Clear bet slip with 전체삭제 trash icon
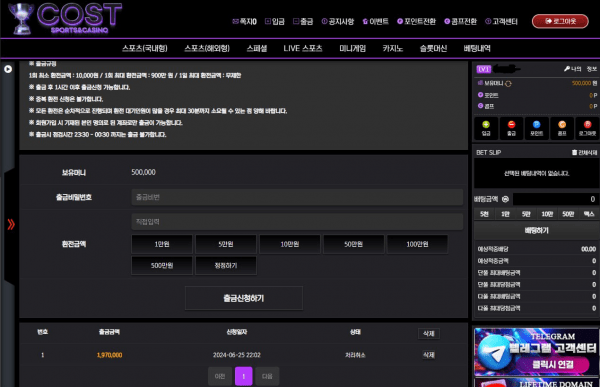The image size is (600, 387). [x=584, y=152]
